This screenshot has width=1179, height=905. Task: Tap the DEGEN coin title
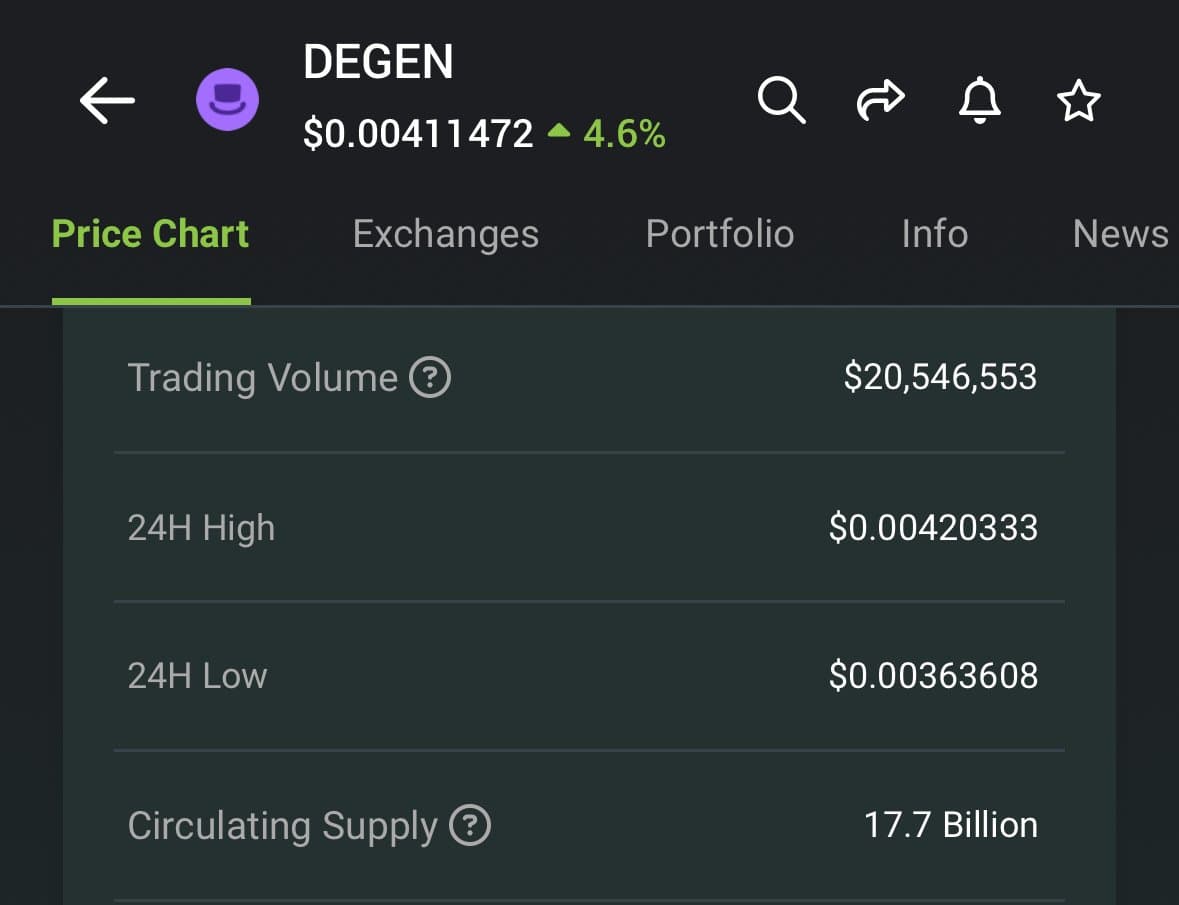(x=378, y=62)
